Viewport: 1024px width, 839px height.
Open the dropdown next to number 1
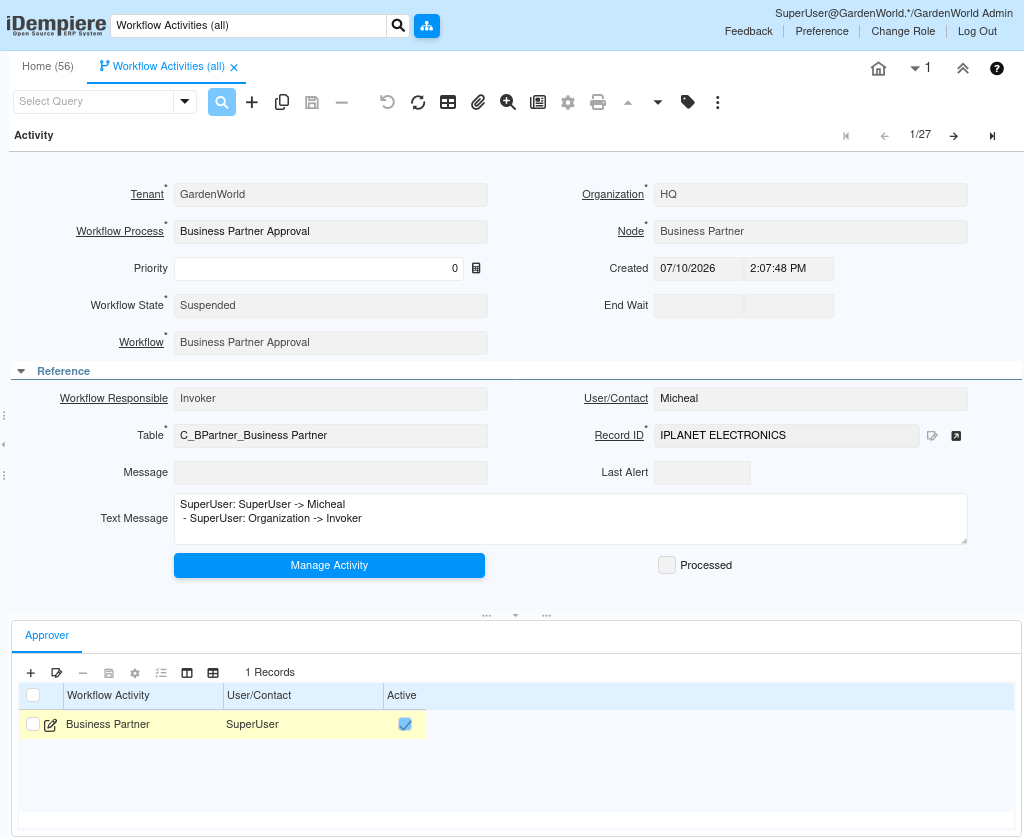point(915,69)
